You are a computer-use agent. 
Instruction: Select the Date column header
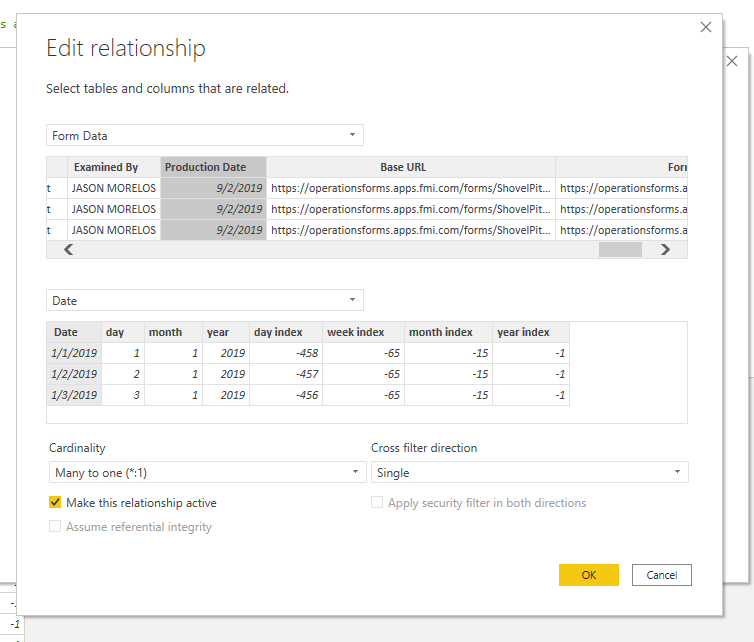(74, 332)
